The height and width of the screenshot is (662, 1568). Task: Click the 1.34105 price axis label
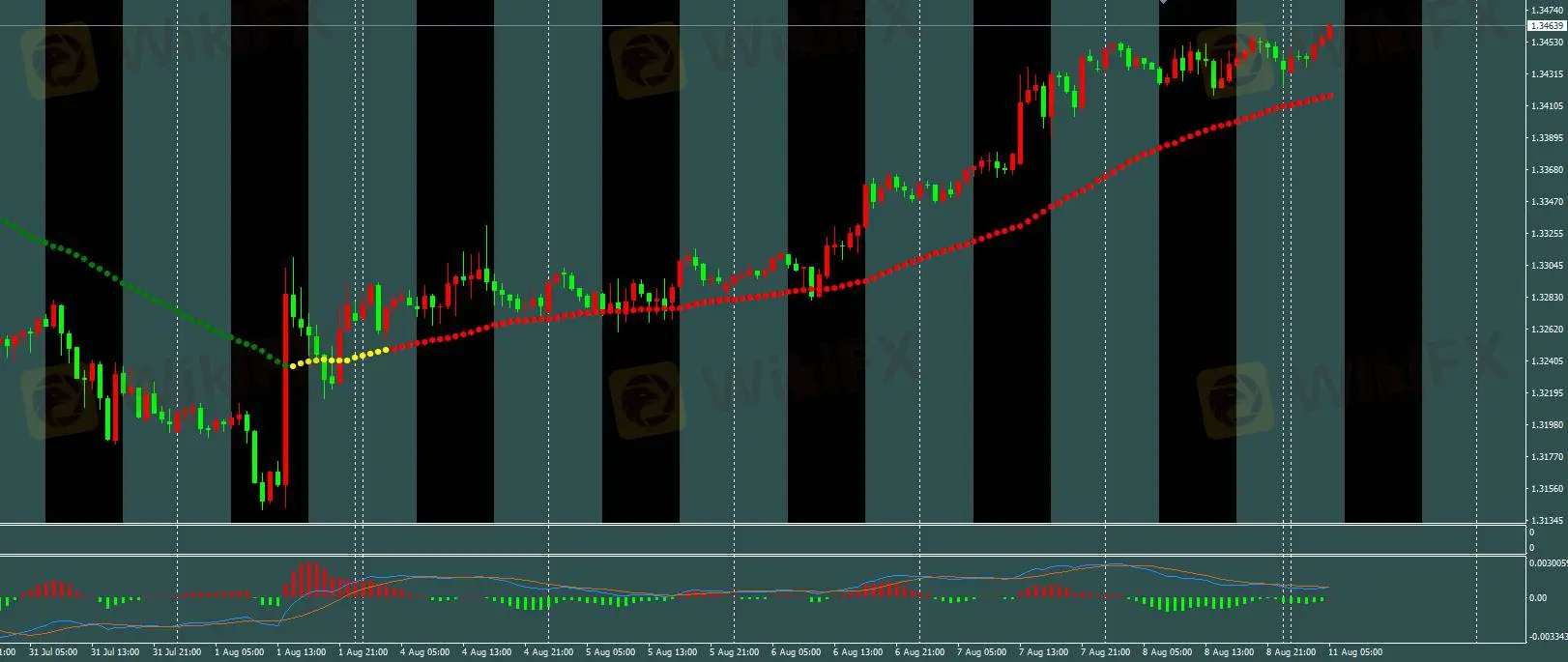[1548, 105]
